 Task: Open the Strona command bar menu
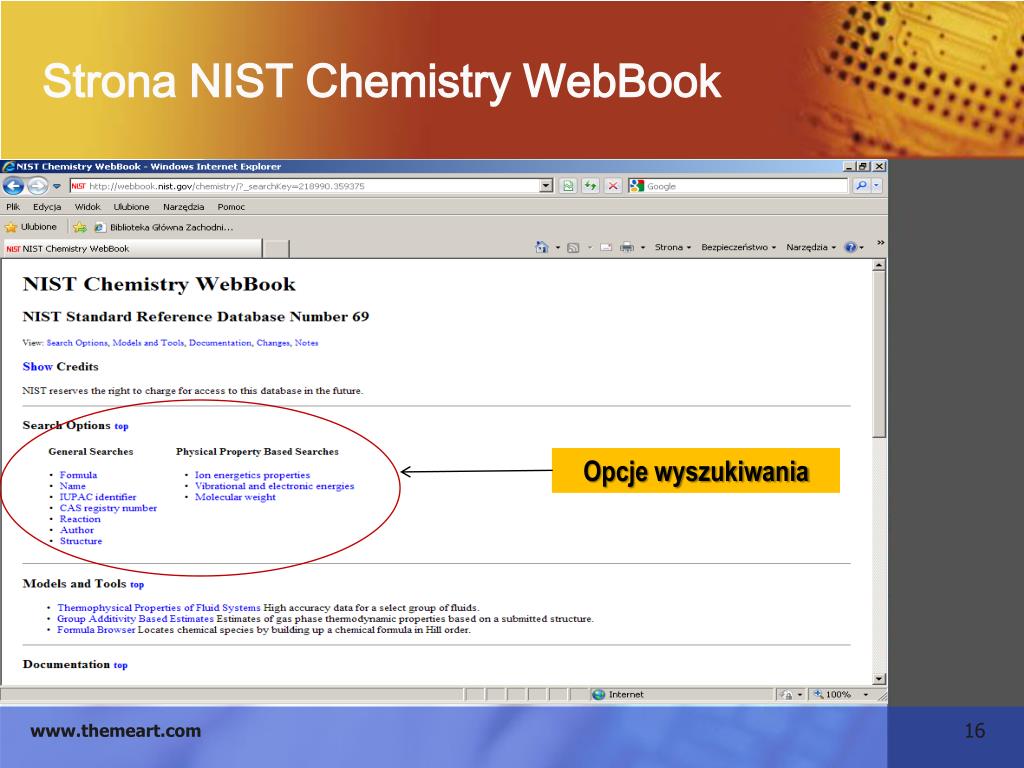pos(673,248)
